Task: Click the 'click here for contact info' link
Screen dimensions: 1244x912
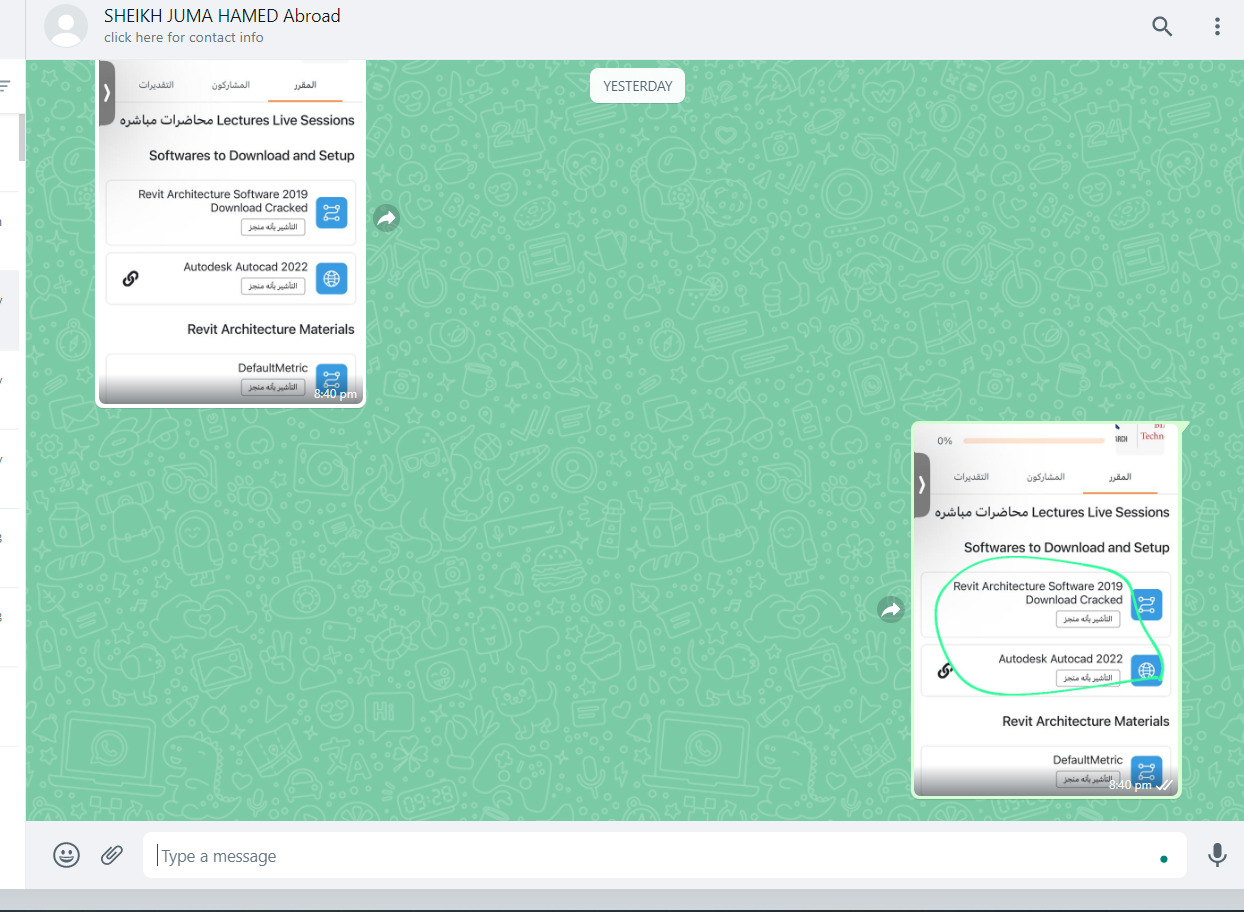Action: coord(184,38)
